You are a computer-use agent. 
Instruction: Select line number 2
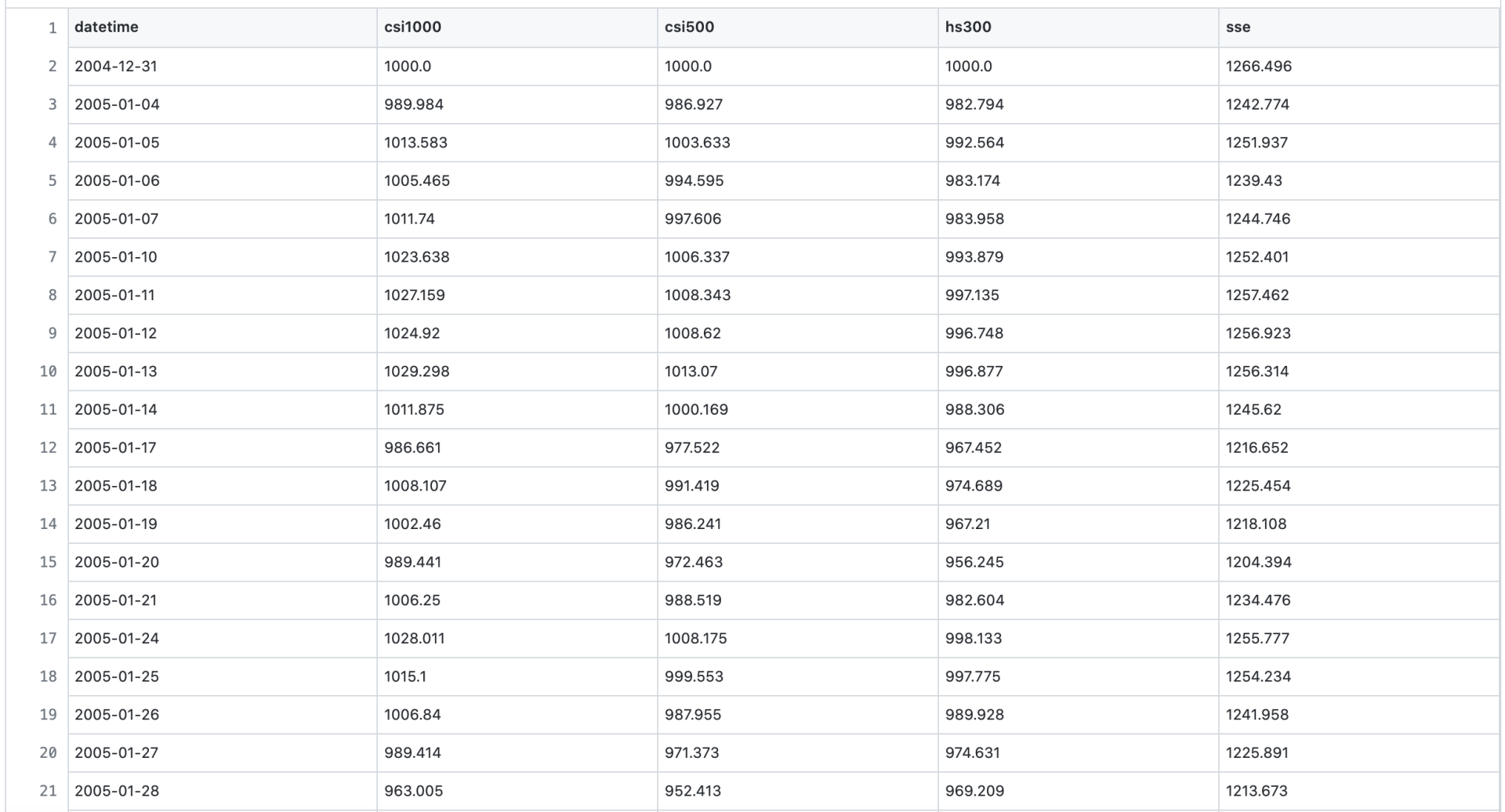point(52,67)
